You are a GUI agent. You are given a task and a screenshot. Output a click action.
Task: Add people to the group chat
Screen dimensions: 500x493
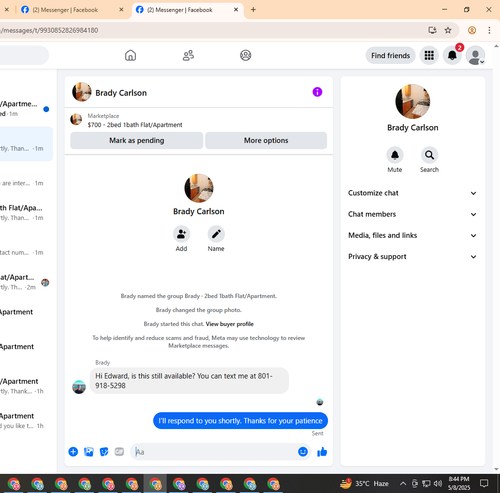point(181,234)
